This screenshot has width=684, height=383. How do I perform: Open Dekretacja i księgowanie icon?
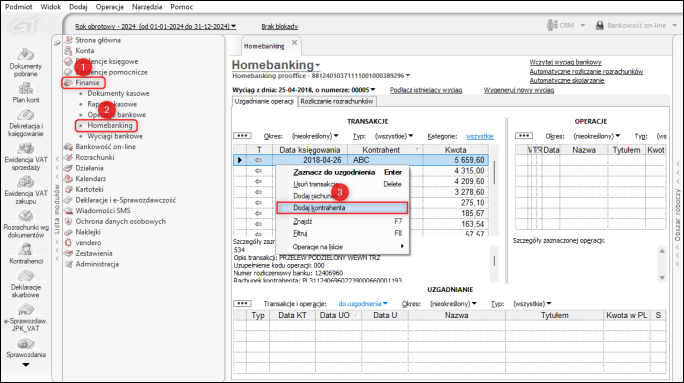pos(25,114)
